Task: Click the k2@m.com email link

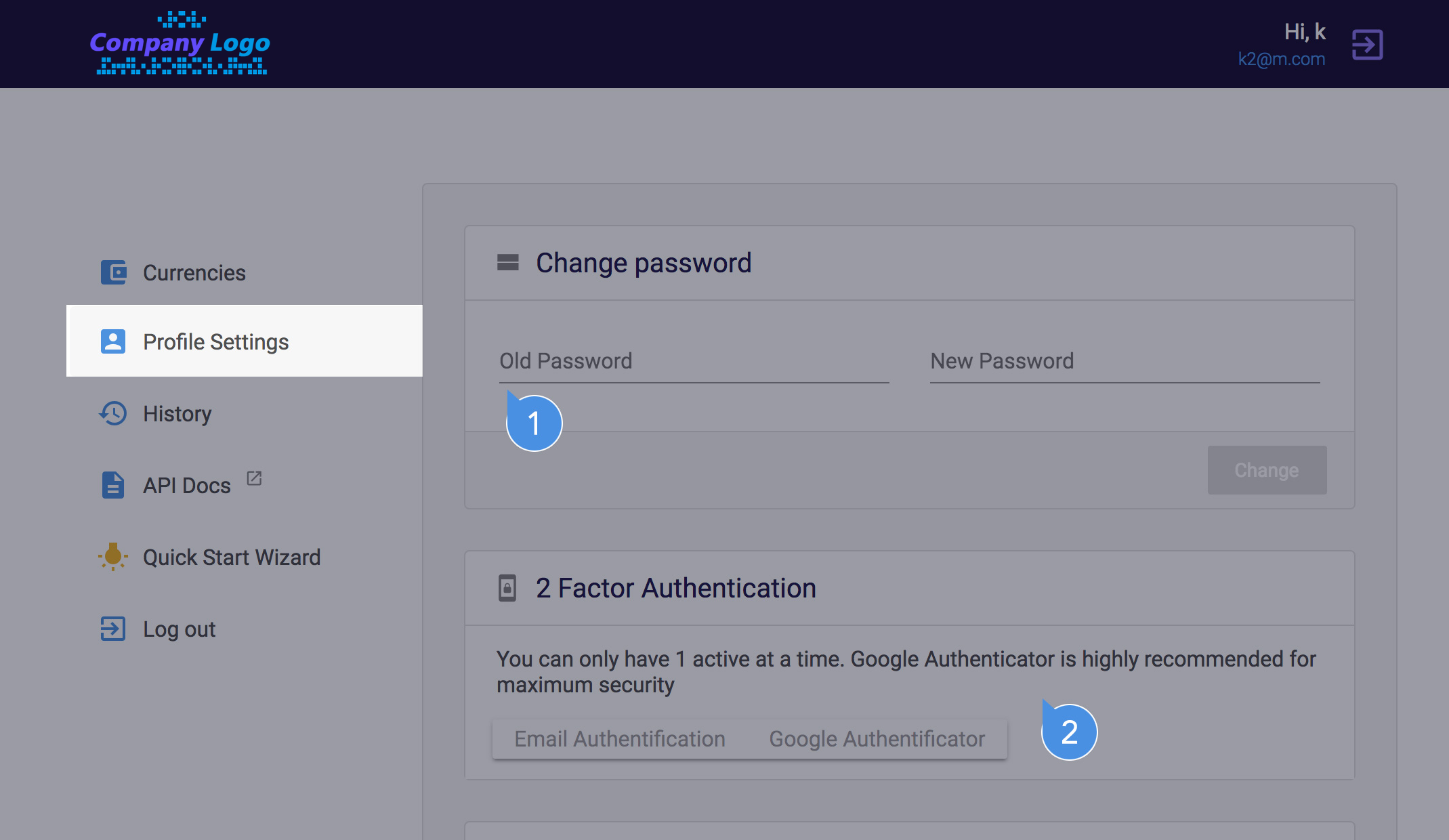Action: [x=1281, y=59]
